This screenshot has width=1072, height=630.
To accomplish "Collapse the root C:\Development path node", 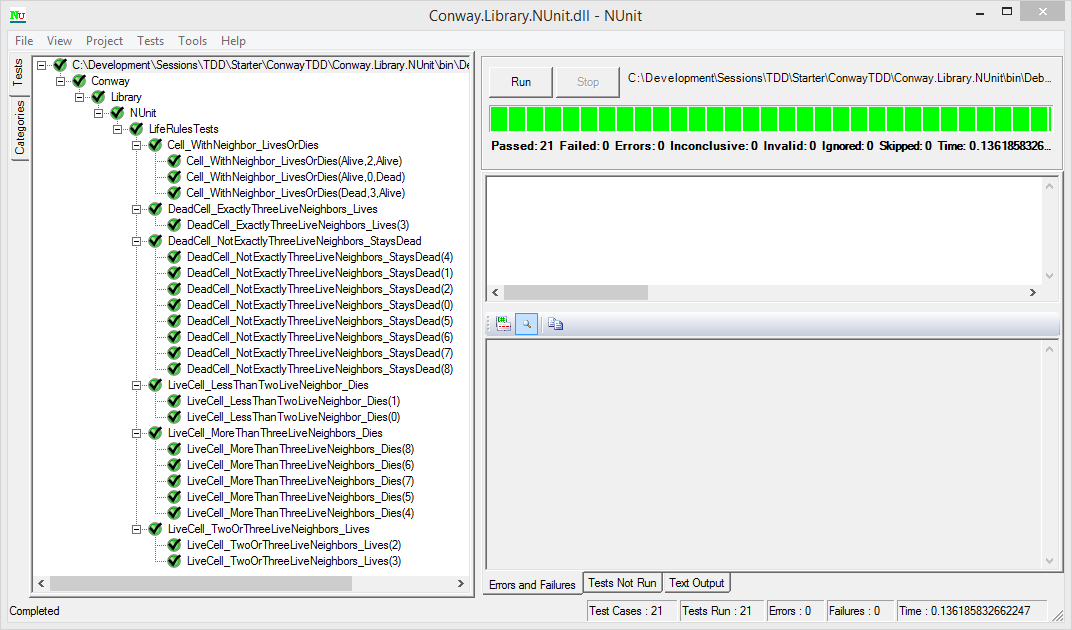I will (41, 64).
